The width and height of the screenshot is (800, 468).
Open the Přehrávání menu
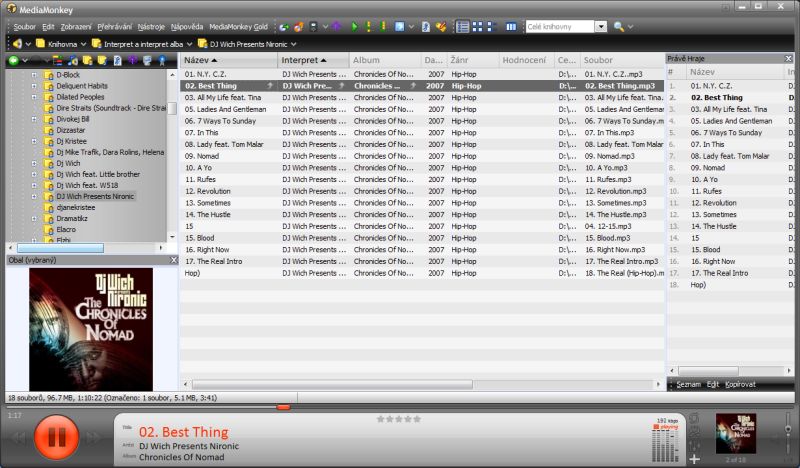[115, 27]
